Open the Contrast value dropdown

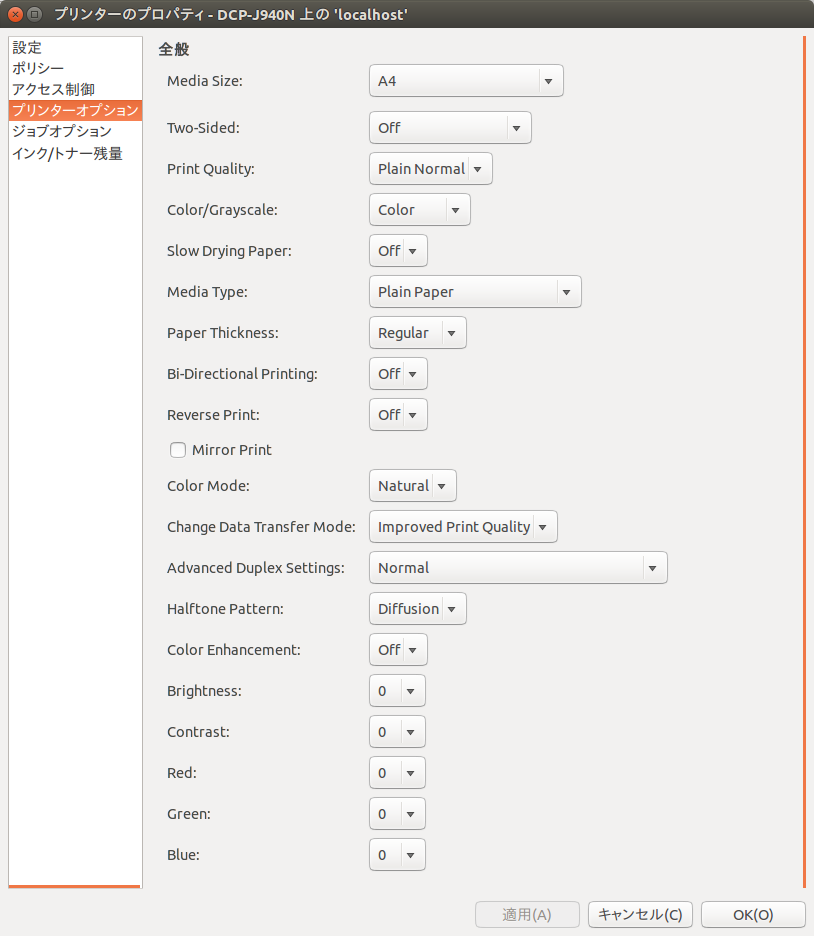[397, 732]
